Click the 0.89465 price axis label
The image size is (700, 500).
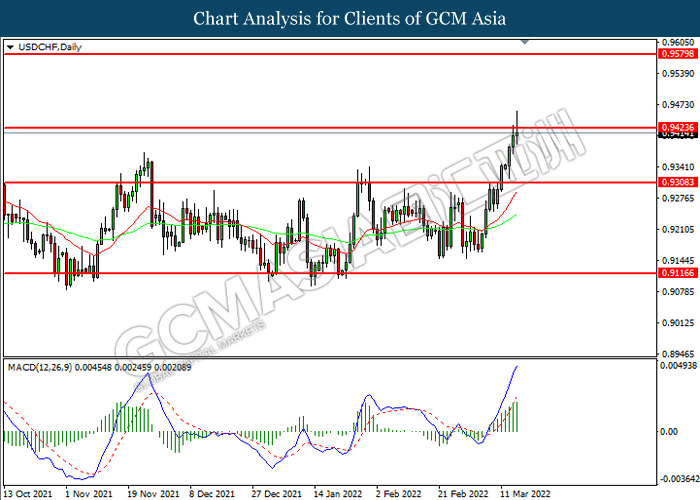(x=679, y=354)
